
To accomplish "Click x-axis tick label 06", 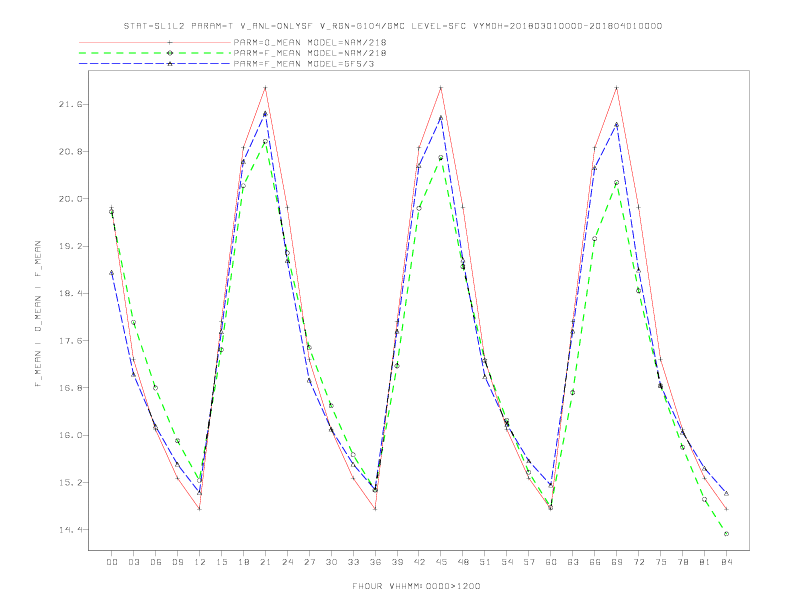I will pyautogui.click(x=156, y=562).
